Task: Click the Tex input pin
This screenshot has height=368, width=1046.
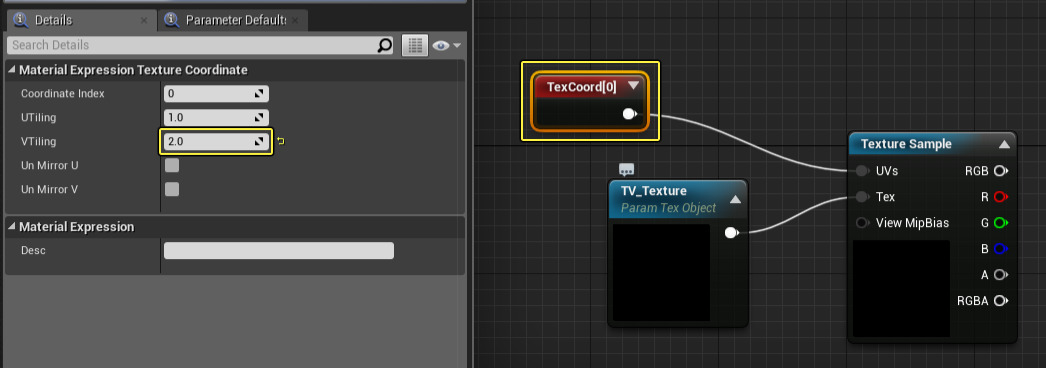Action: coord(862,197)
